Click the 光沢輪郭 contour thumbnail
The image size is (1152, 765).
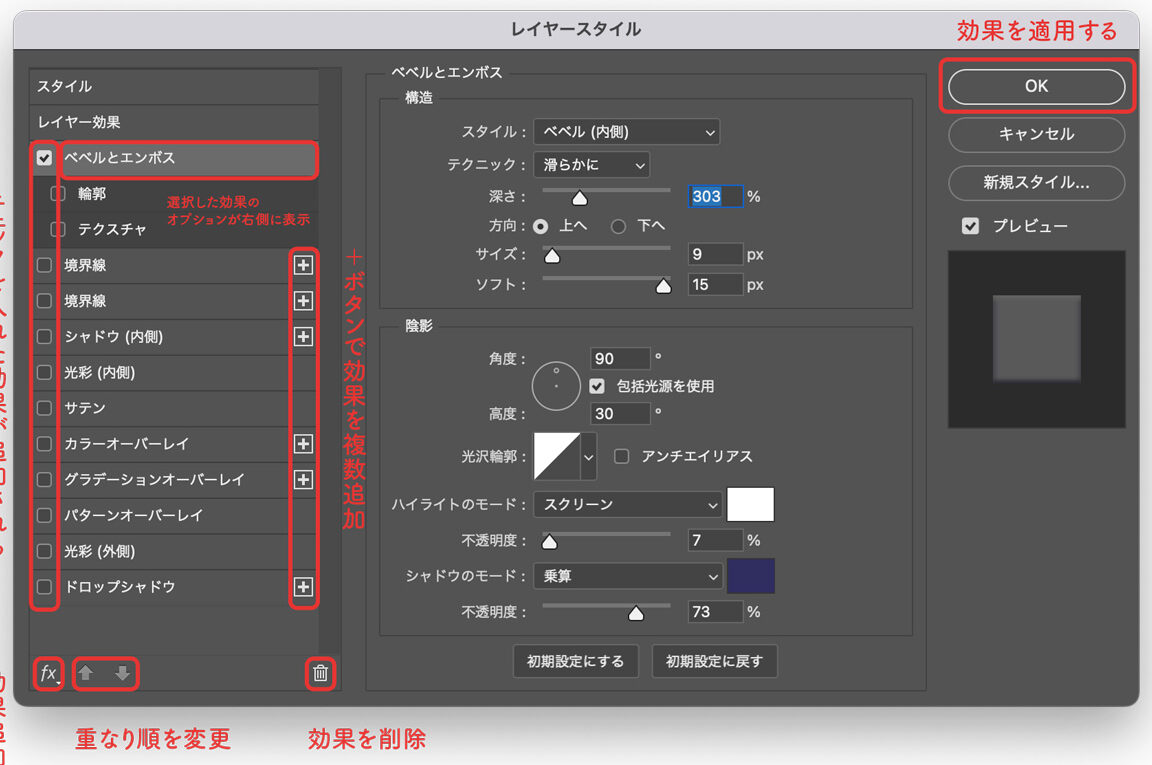pyautogui.click(x=558, y=456)
